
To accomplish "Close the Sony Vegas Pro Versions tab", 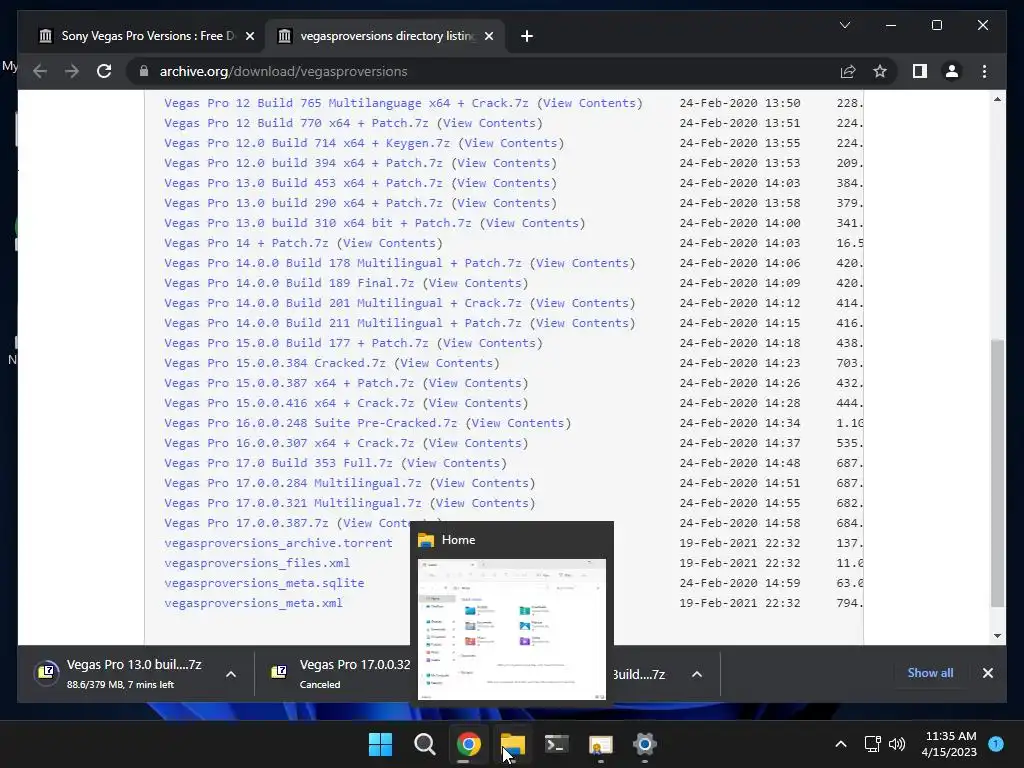I will point(249,36).
